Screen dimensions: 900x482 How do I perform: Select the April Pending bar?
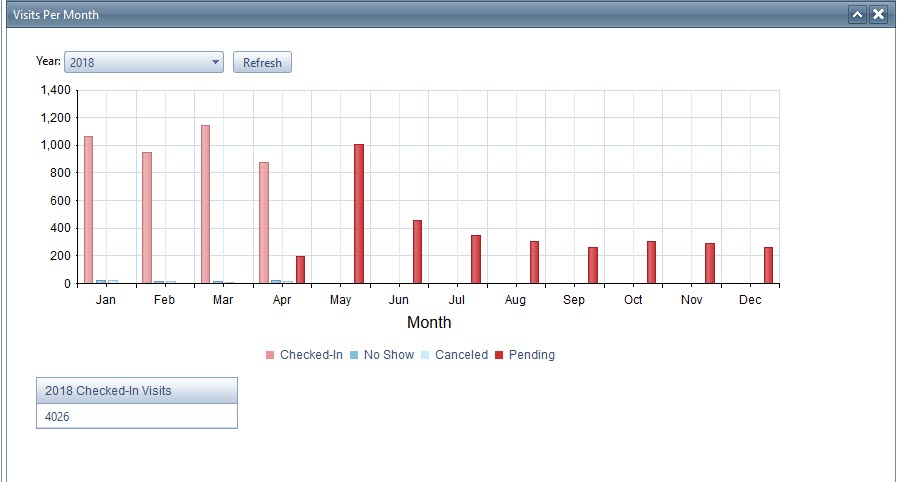tap(300, 270)
